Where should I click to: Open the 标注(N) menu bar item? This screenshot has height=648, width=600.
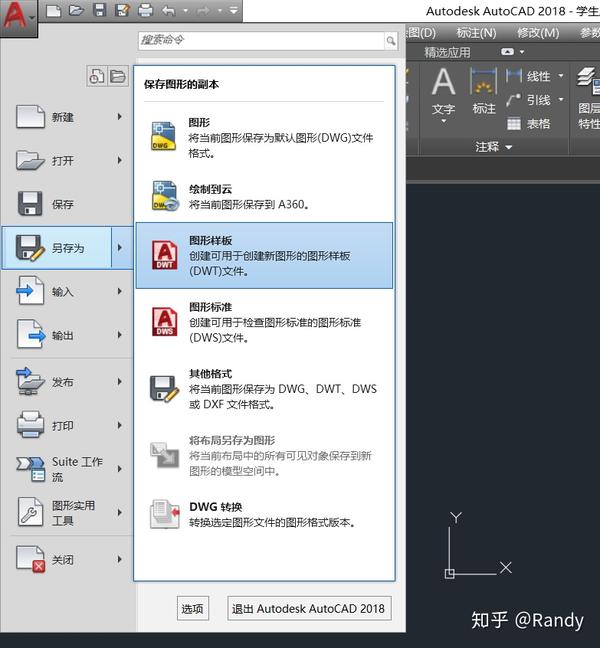(x=476, y=33)
